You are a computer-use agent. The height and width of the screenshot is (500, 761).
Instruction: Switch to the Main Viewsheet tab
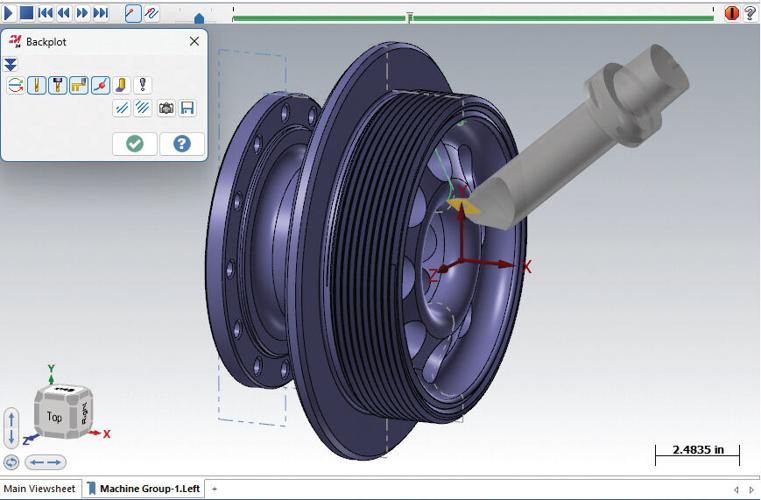click(38, 489)
